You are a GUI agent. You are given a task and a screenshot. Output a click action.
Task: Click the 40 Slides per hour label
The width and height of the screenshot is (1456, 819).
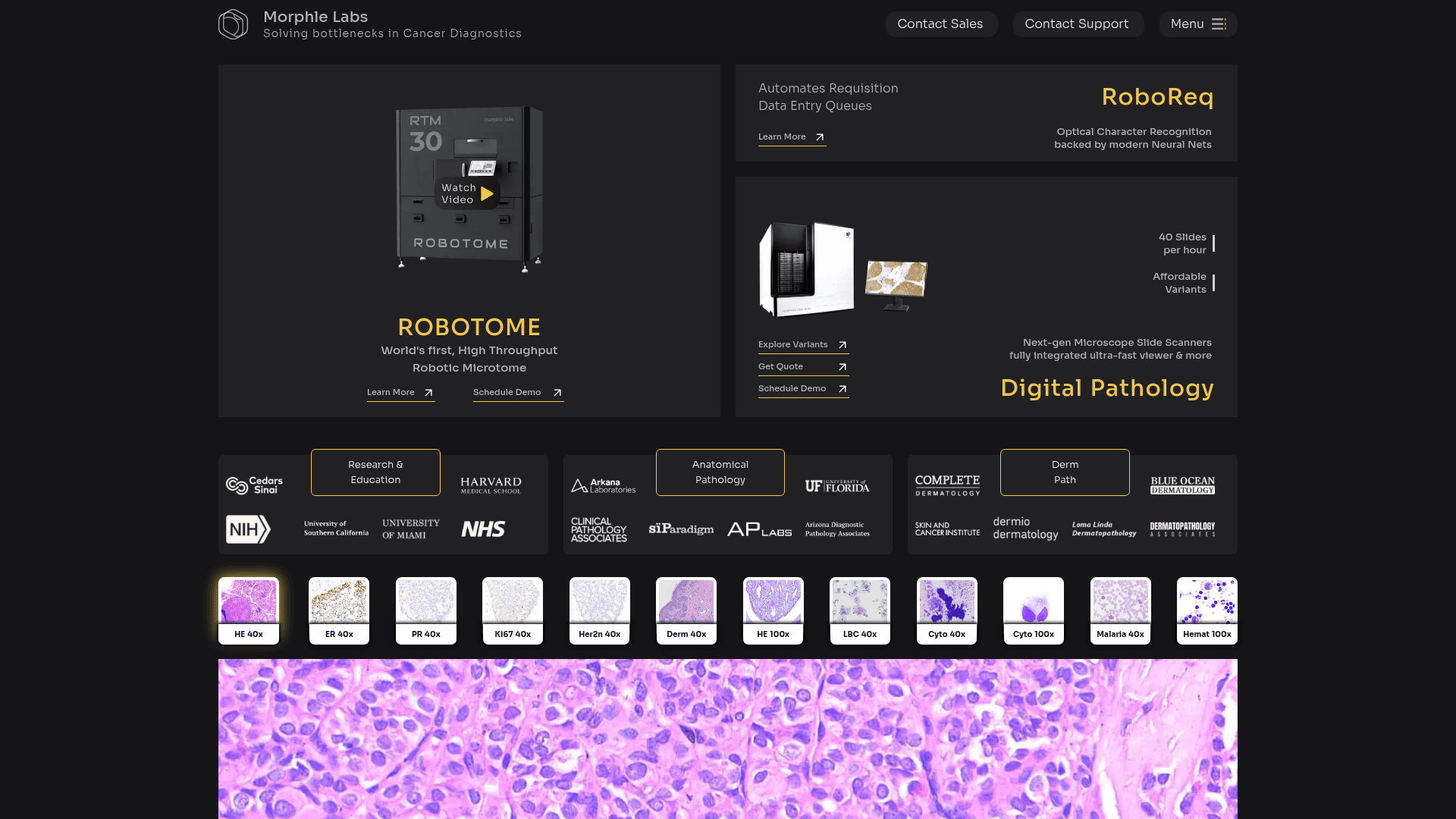1182,243
